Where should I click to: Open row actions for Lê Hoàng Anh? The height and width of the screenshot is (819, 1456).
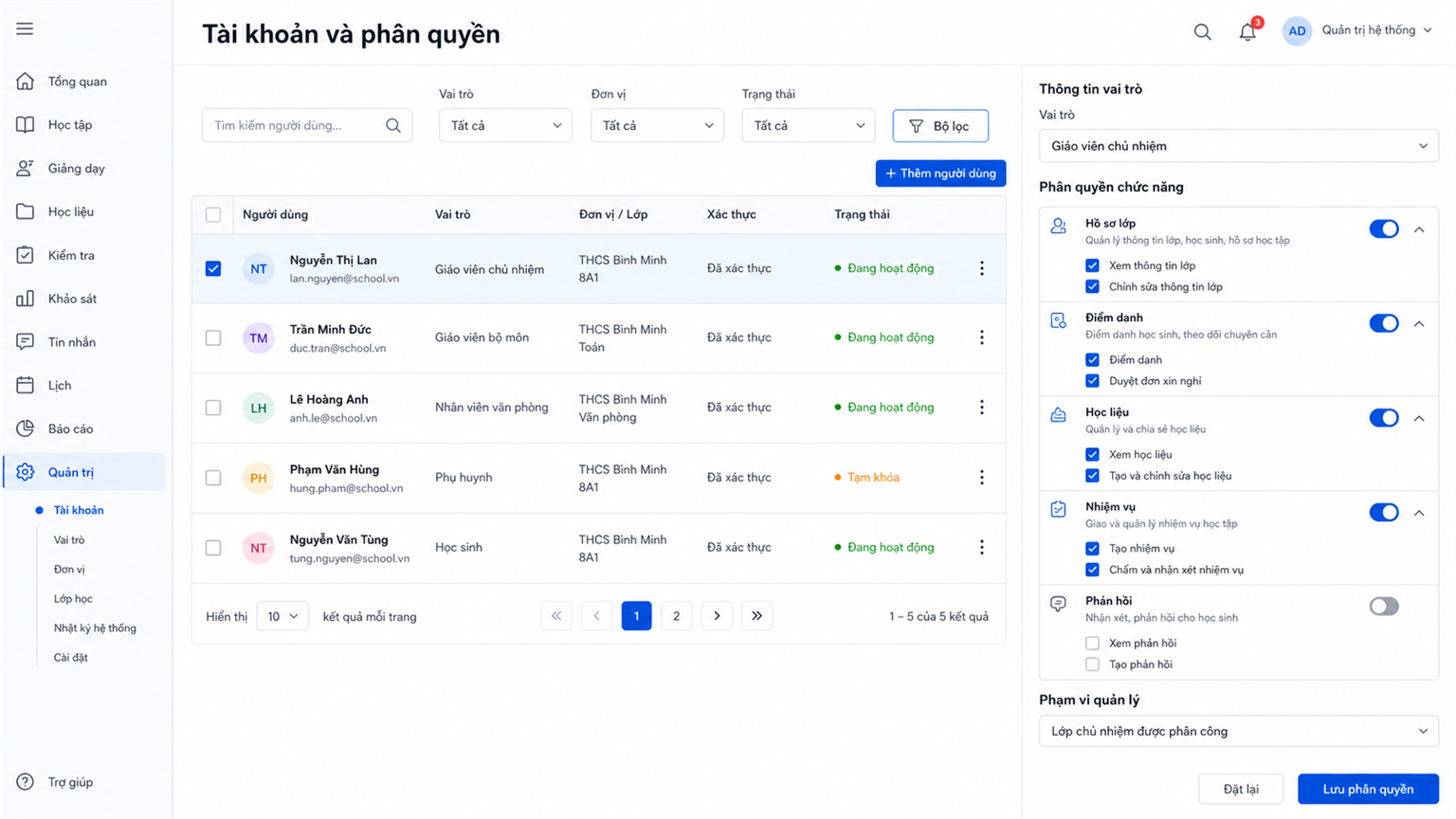coord(982,408)
